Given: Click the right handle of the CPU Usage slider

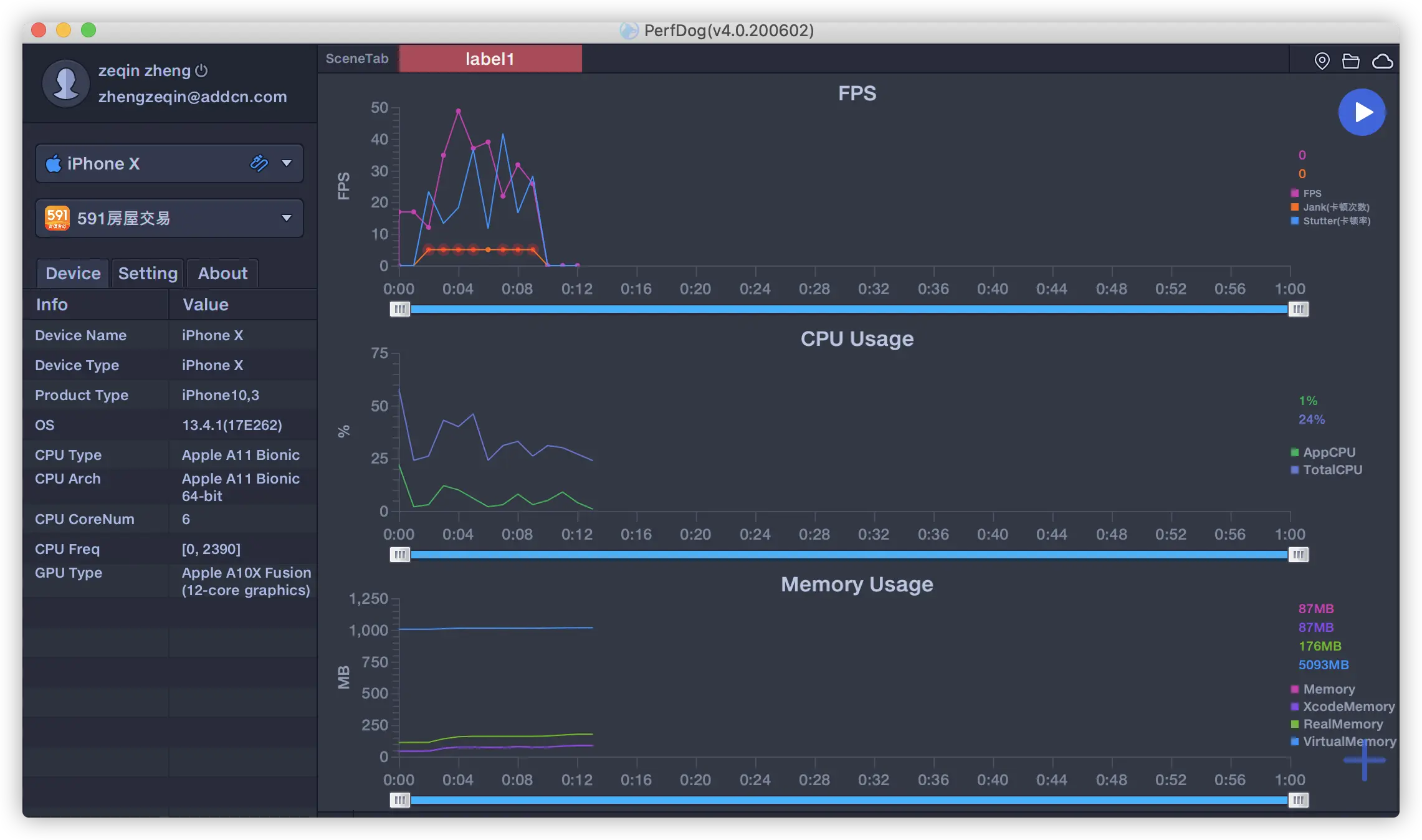Looking at the screenshot, I should (1298, 555).
